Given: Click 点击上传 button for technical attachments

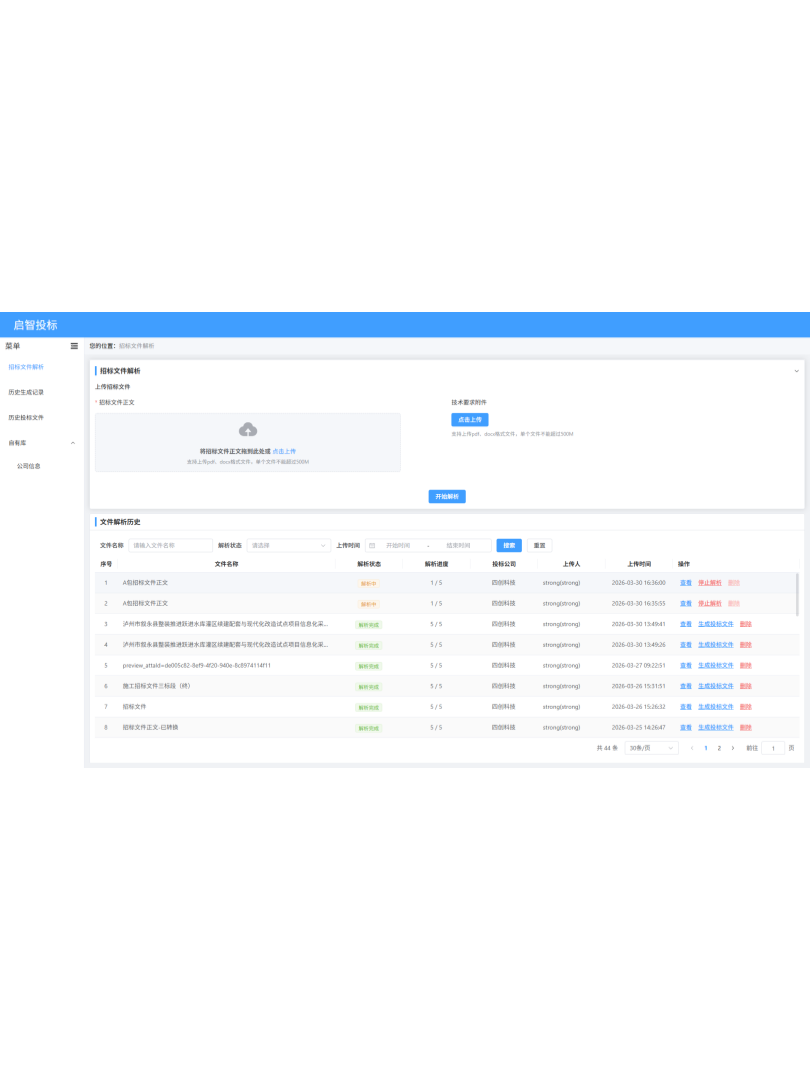Looking at the screenshot, I should click(470, 420).
